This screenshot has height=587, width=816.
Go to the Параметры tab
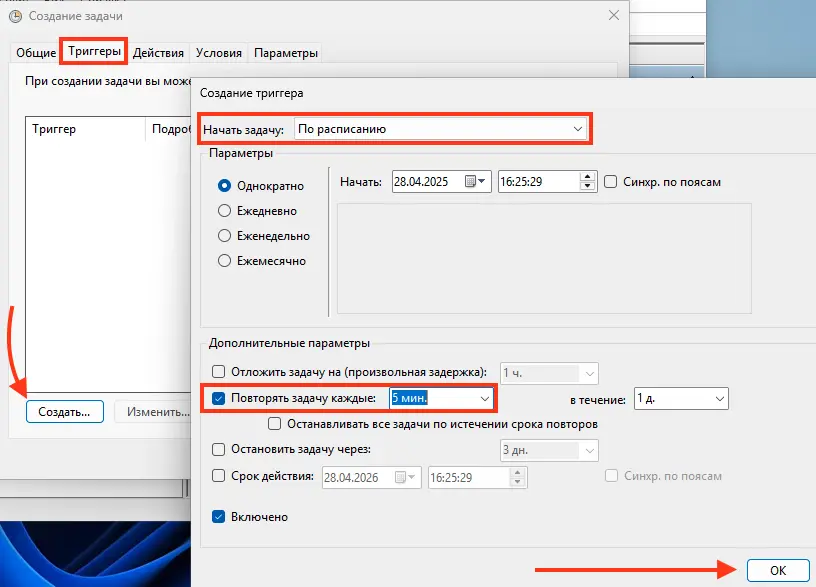(286, 53)
